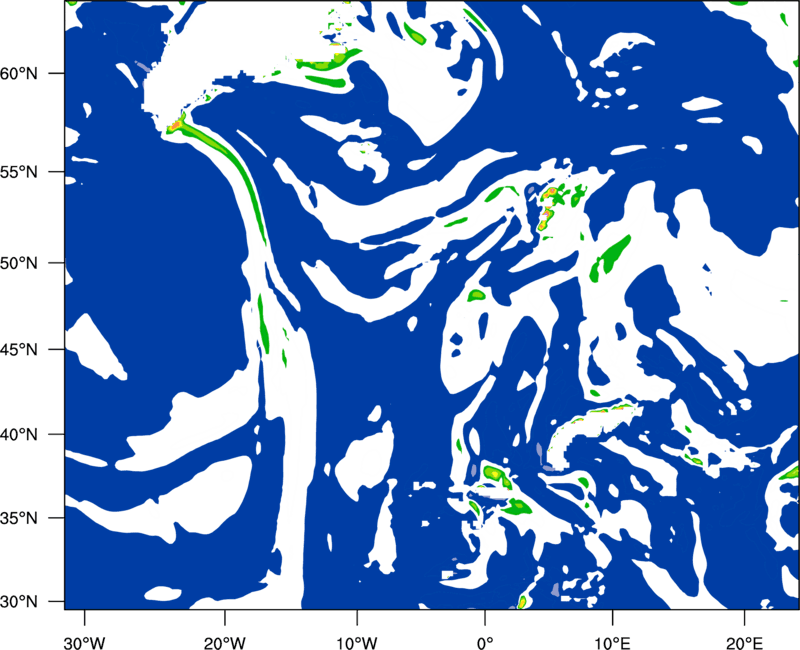
Task: Click the 40°N latitude label
Action: (19, 435)
